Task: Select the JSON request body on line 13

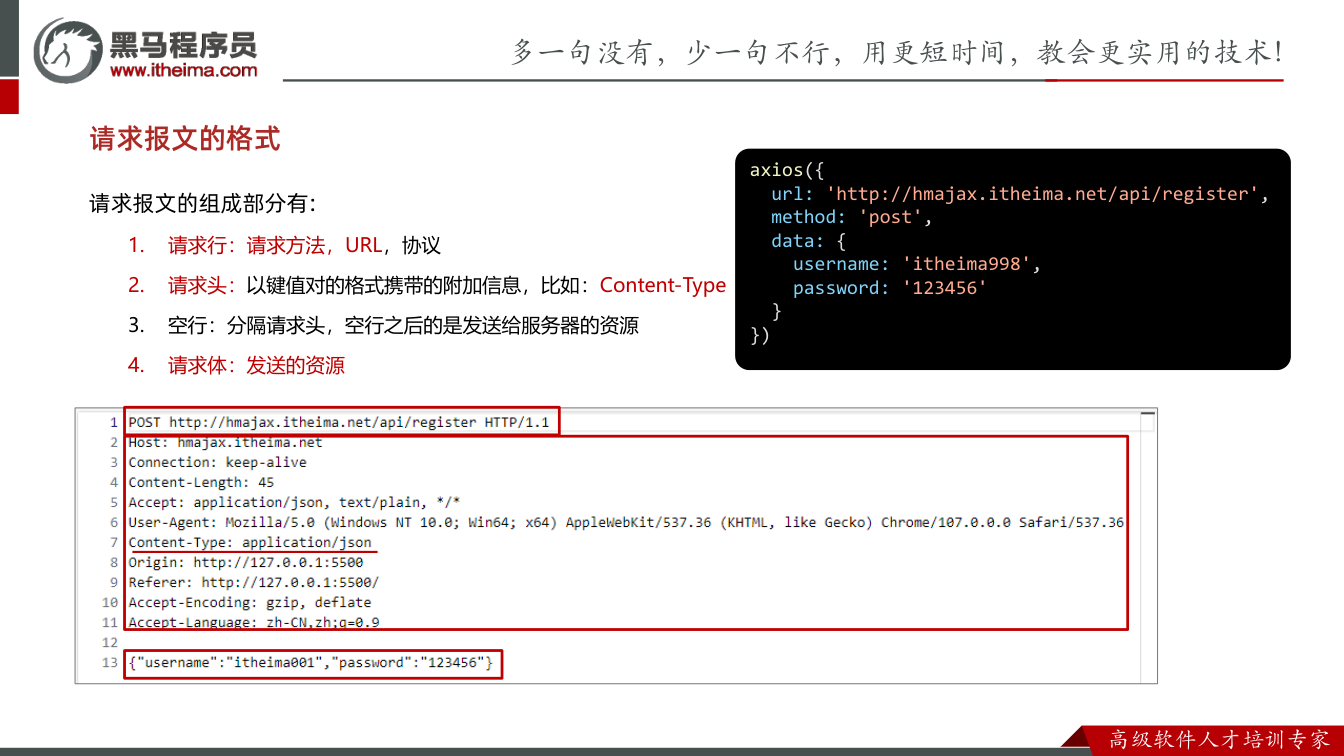Action: (311, 662)
